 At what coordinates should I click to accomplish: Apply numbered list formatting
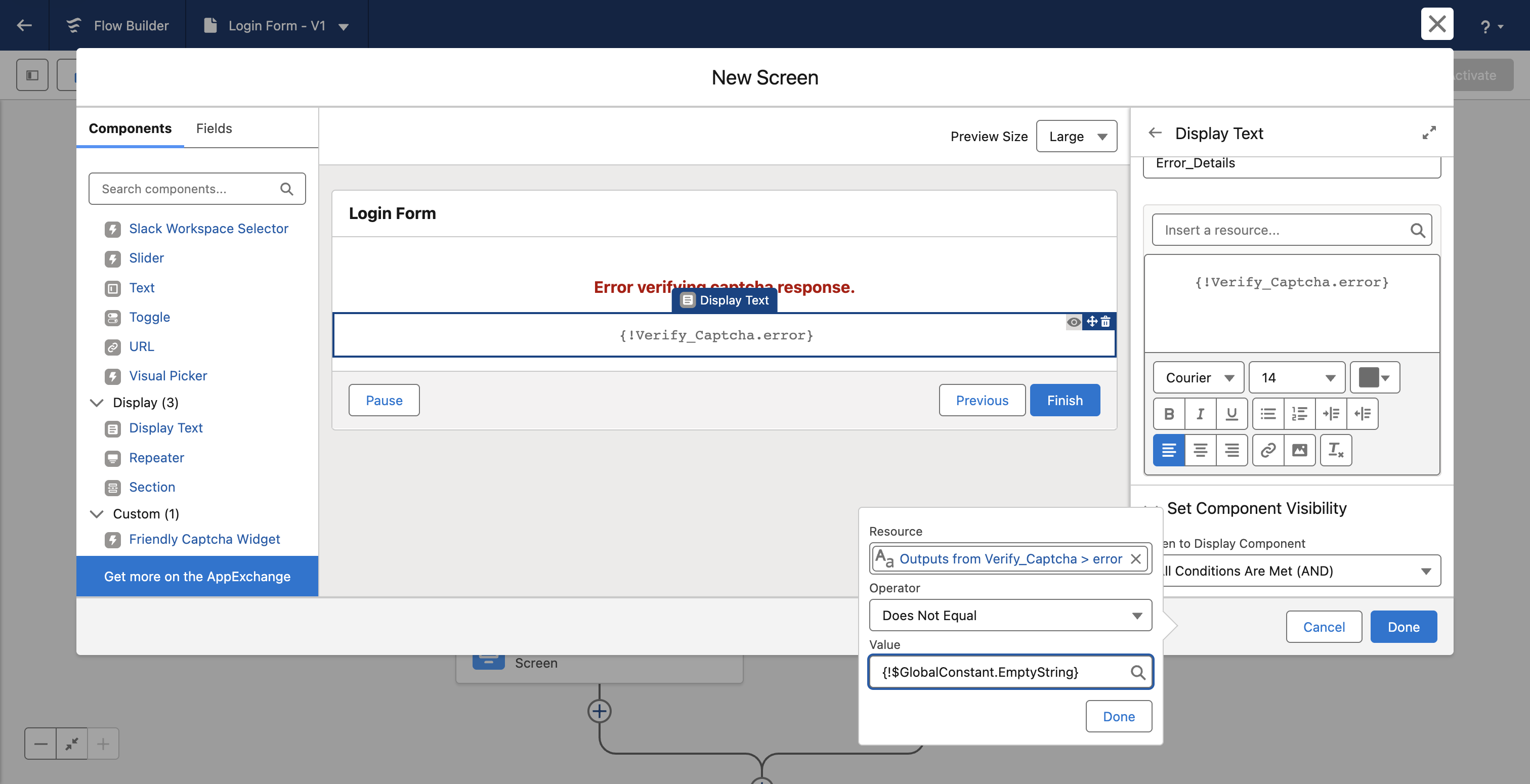click(1300, 414)
